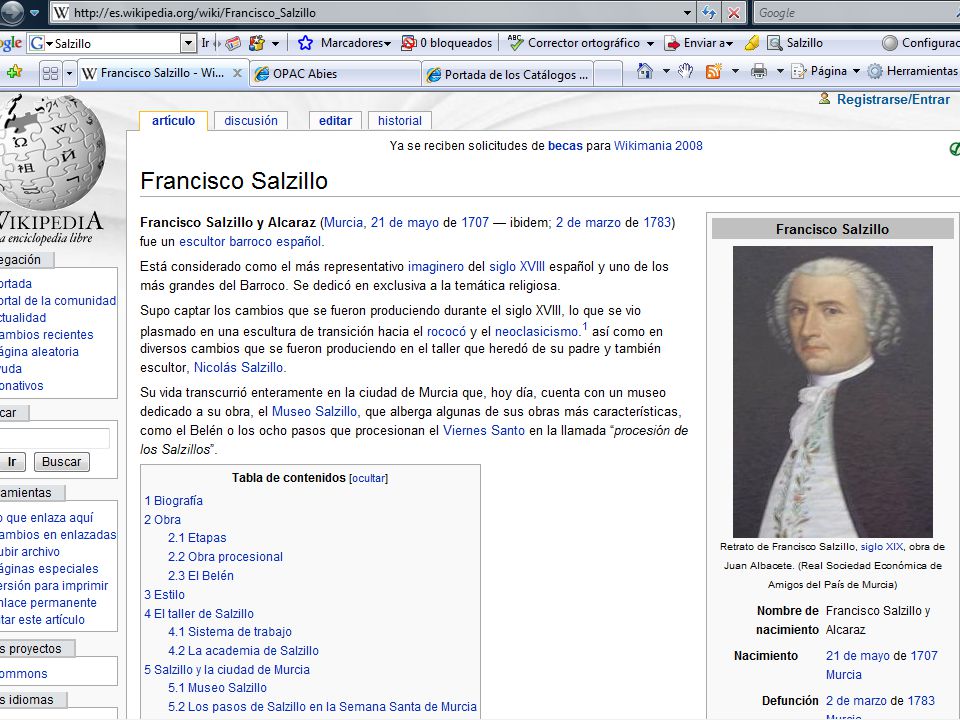Click the sidebar Buscar button

(x=61, y=462)
